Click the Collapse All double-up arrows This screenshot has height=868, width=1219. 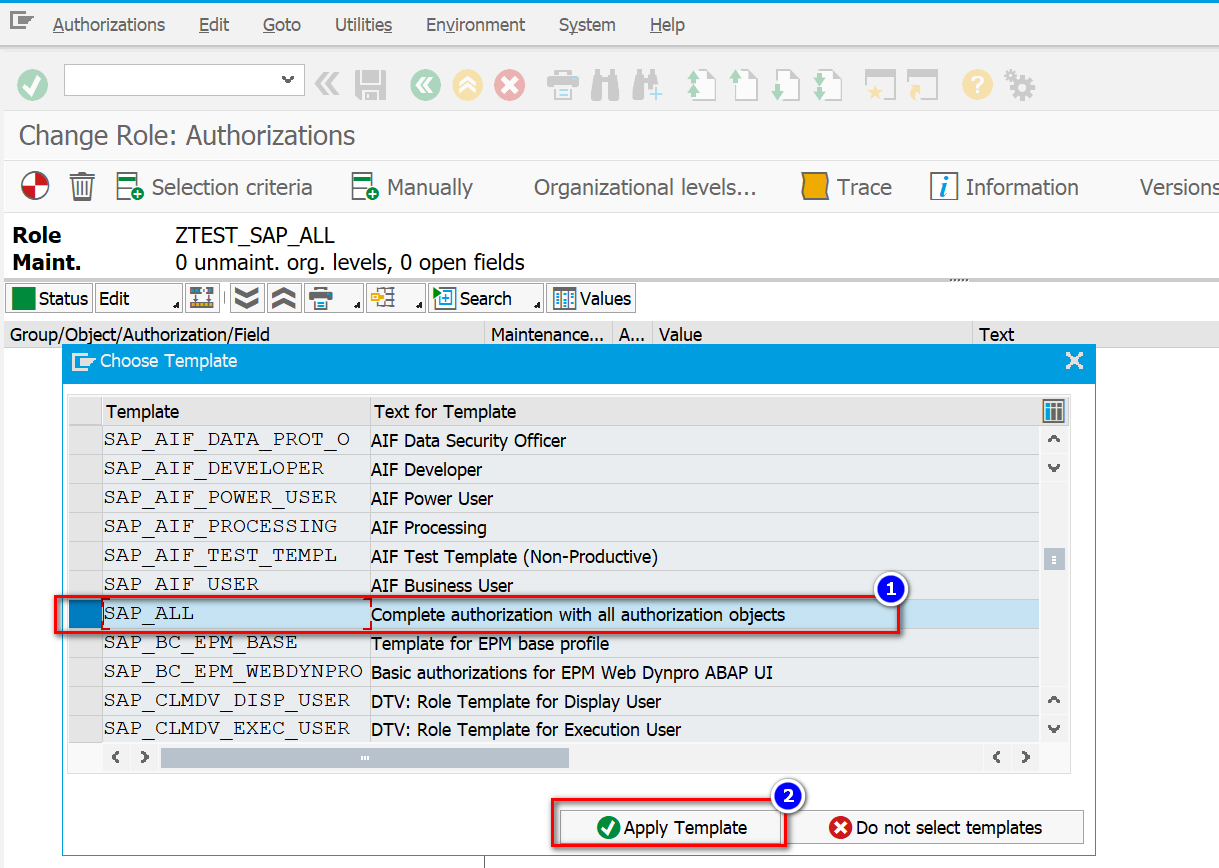click(284, 298)
